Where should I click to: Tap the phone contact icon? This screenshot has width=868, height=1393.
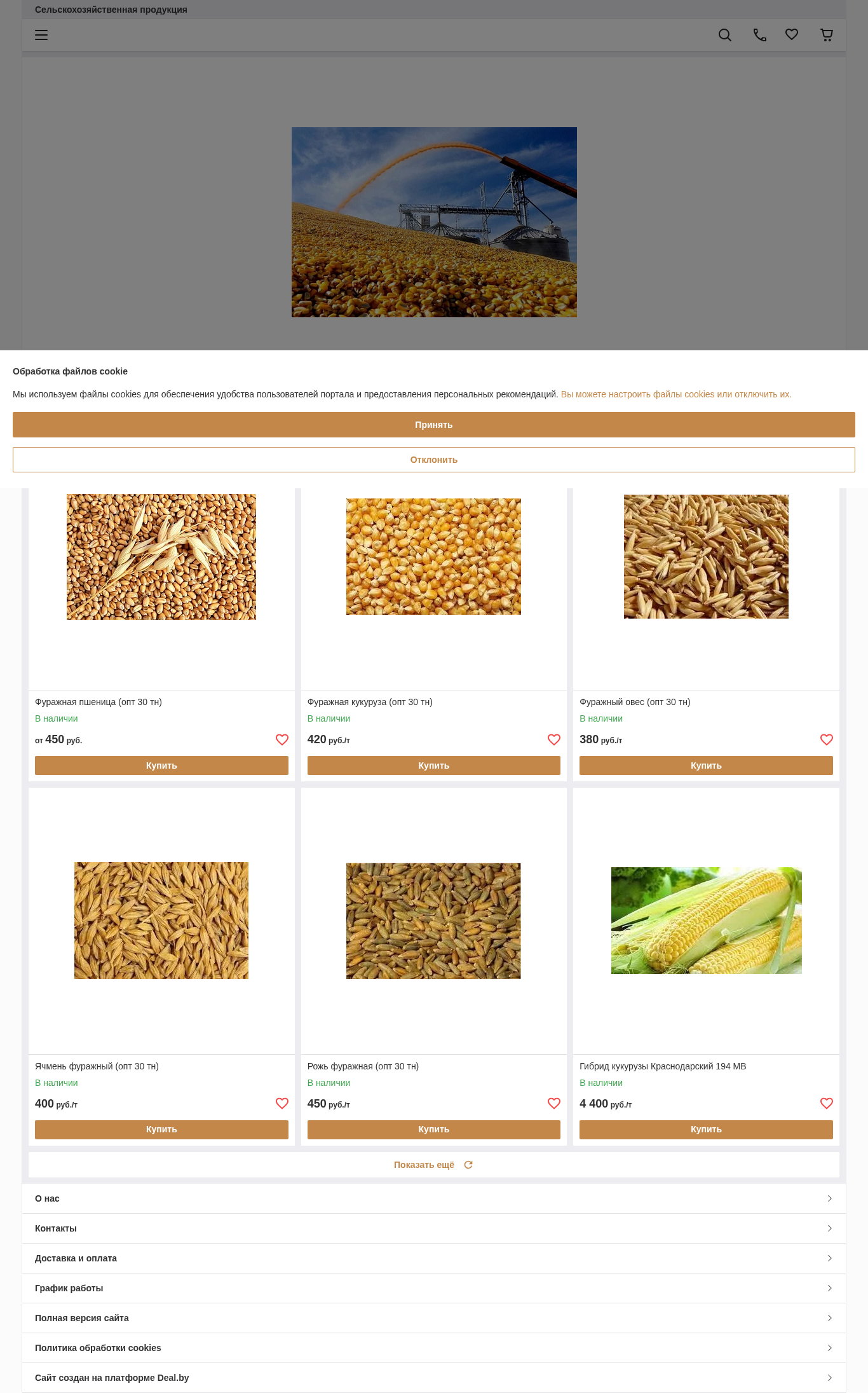(x=760, y=35)
